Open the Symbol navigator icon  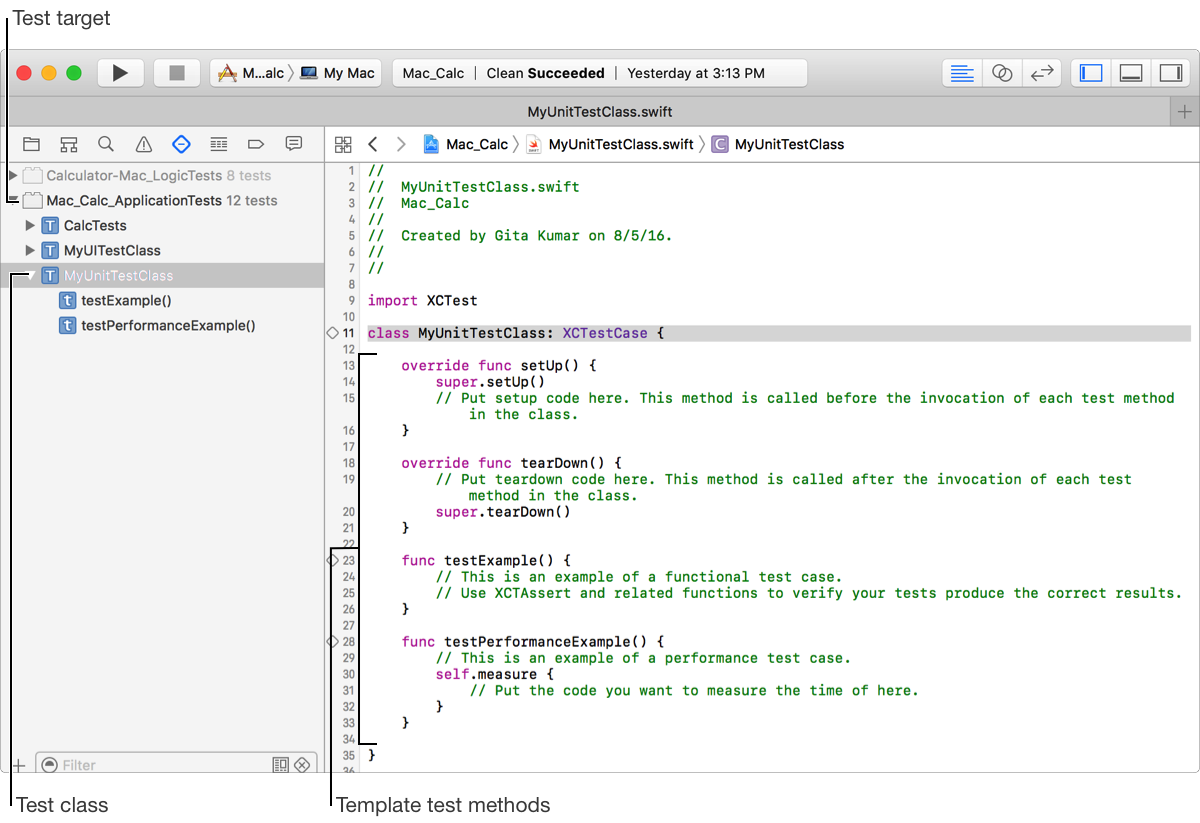(x=68, y=144)
